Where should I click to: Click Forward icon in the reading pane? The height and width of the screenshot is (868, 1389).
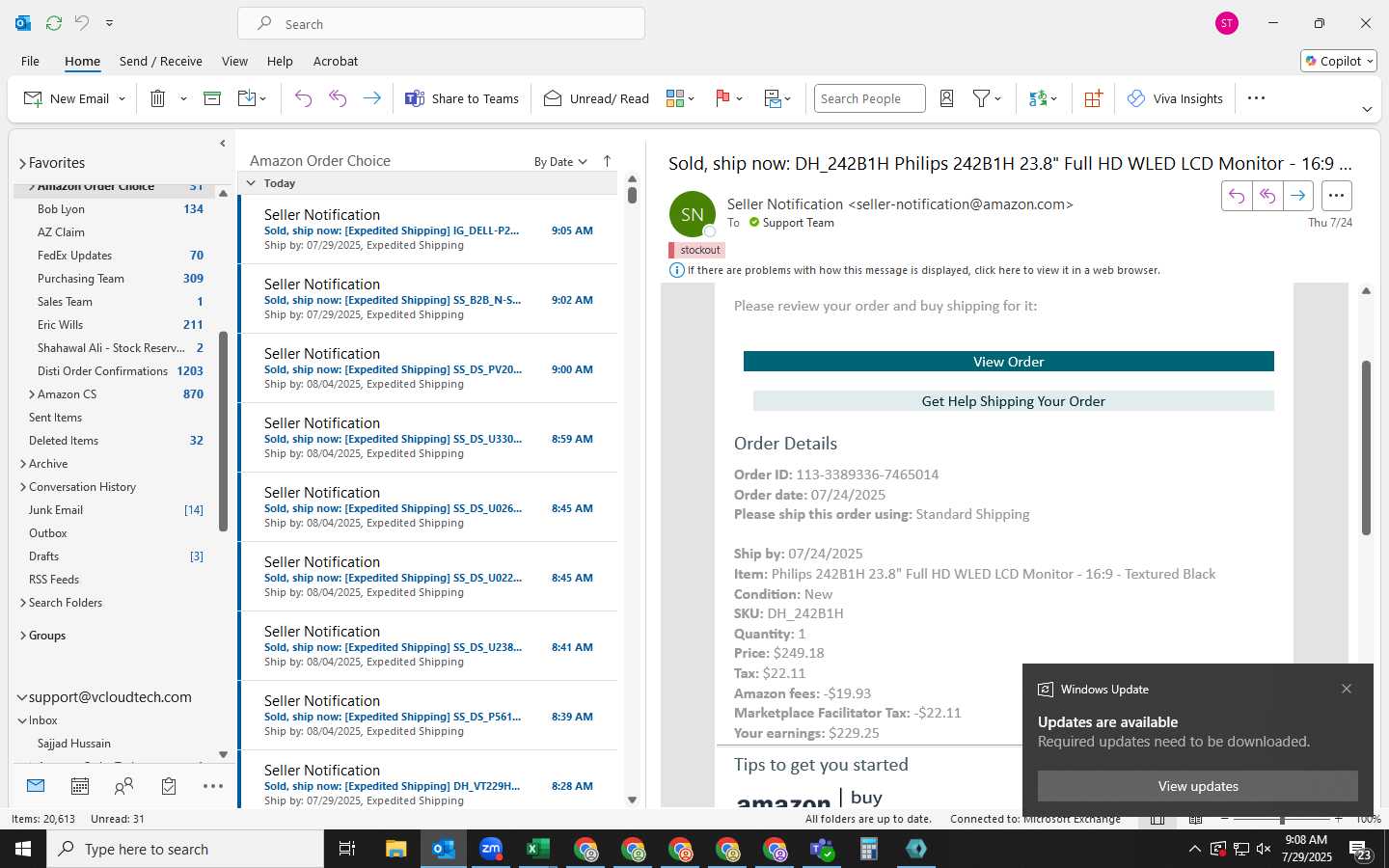[x=1298, y=196]
